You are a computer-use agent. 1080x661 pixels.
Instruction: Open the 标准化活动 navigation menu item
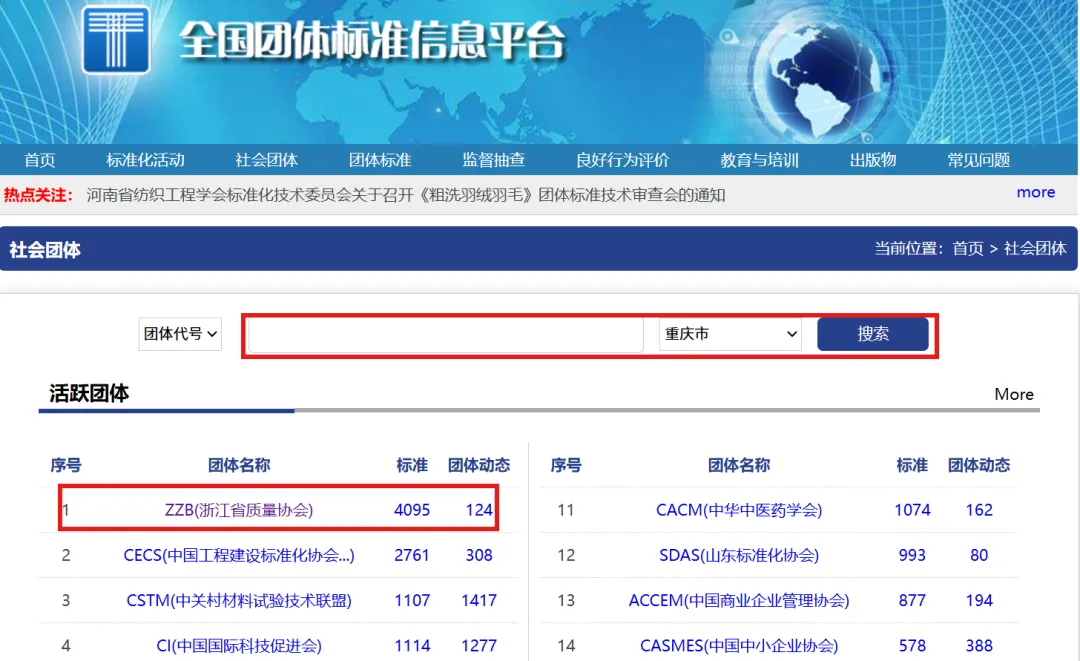[145, 160]
